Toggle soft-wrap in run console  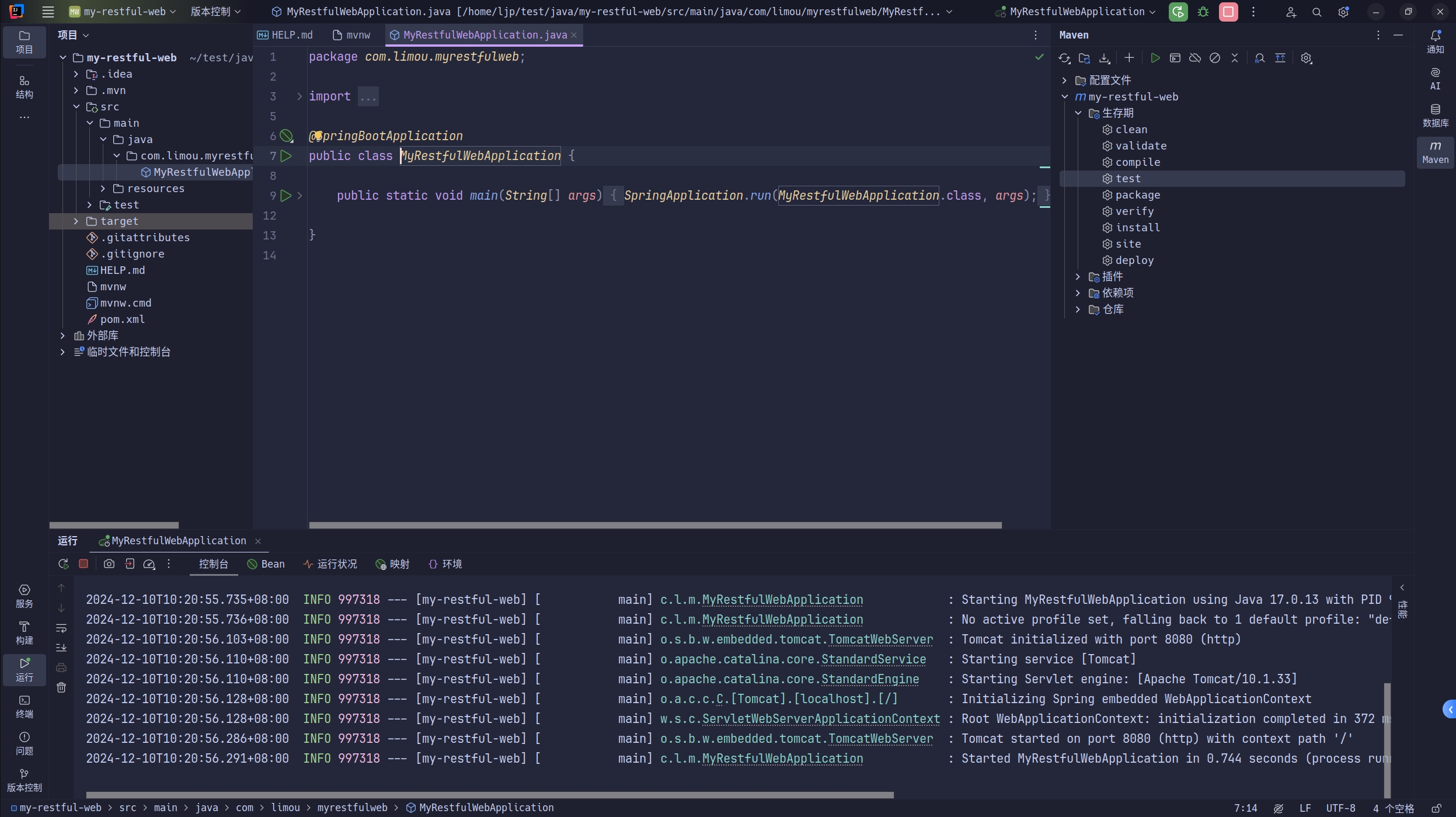[61, 628]
